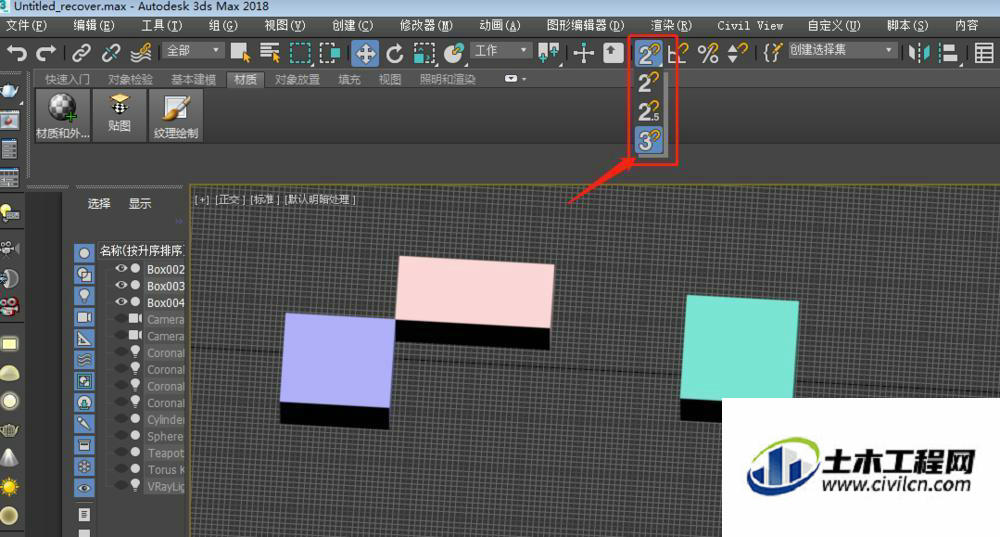The width and height of the screenshot is (1000, 537).
Task: Toggle the cameras filter in scene explorer
Action: click(x=84, y=317)
